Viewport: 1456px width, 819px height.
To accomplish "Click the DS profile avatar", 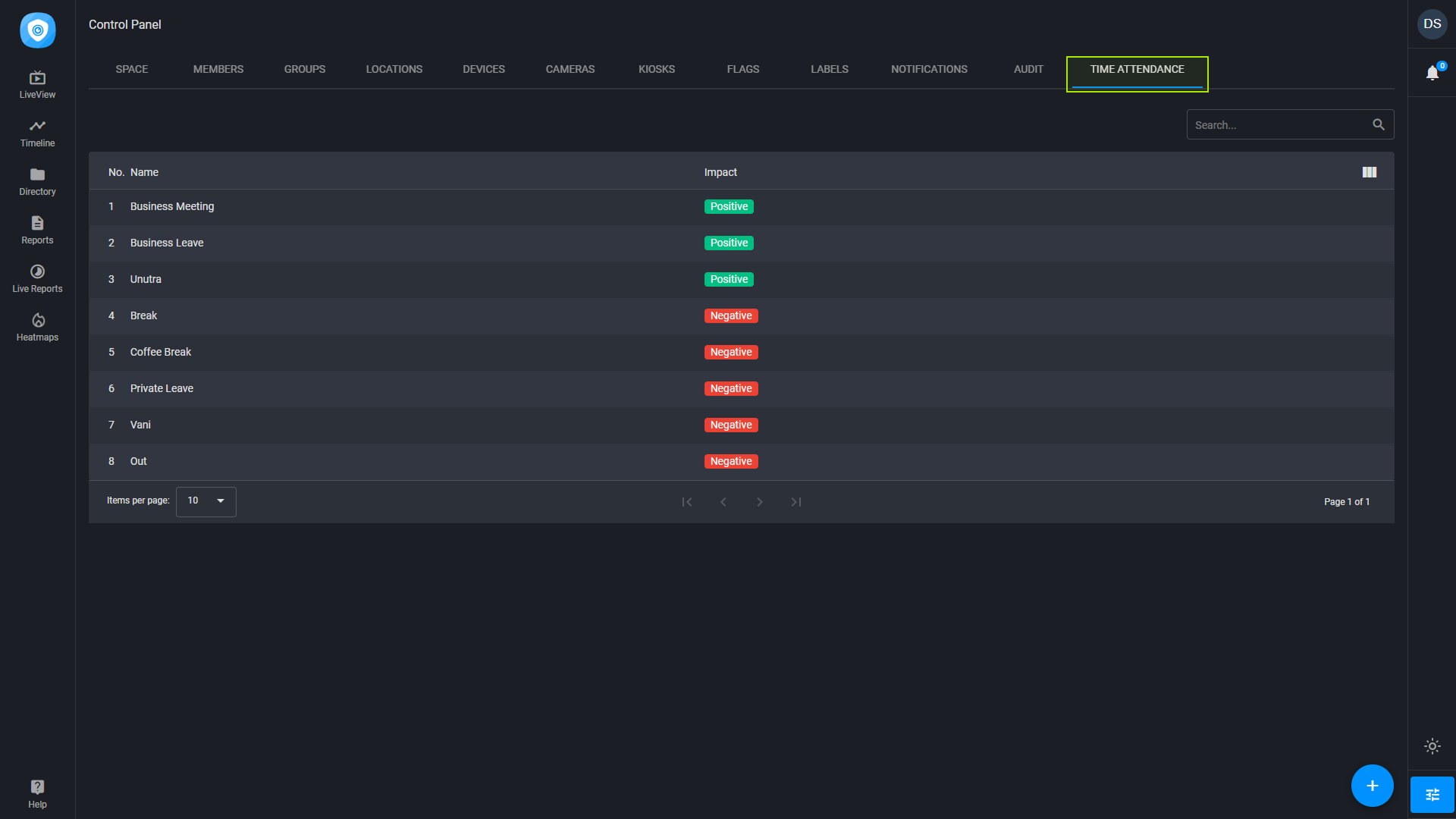I will click(x=1432, y=24).
